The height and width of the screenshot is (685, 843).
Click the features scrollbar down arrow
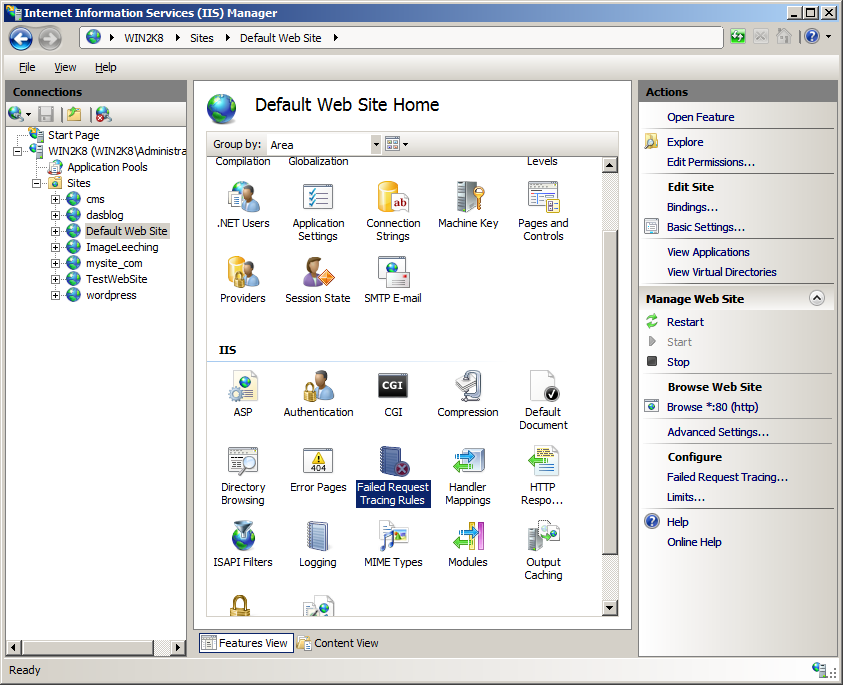[x=609, y=607]
